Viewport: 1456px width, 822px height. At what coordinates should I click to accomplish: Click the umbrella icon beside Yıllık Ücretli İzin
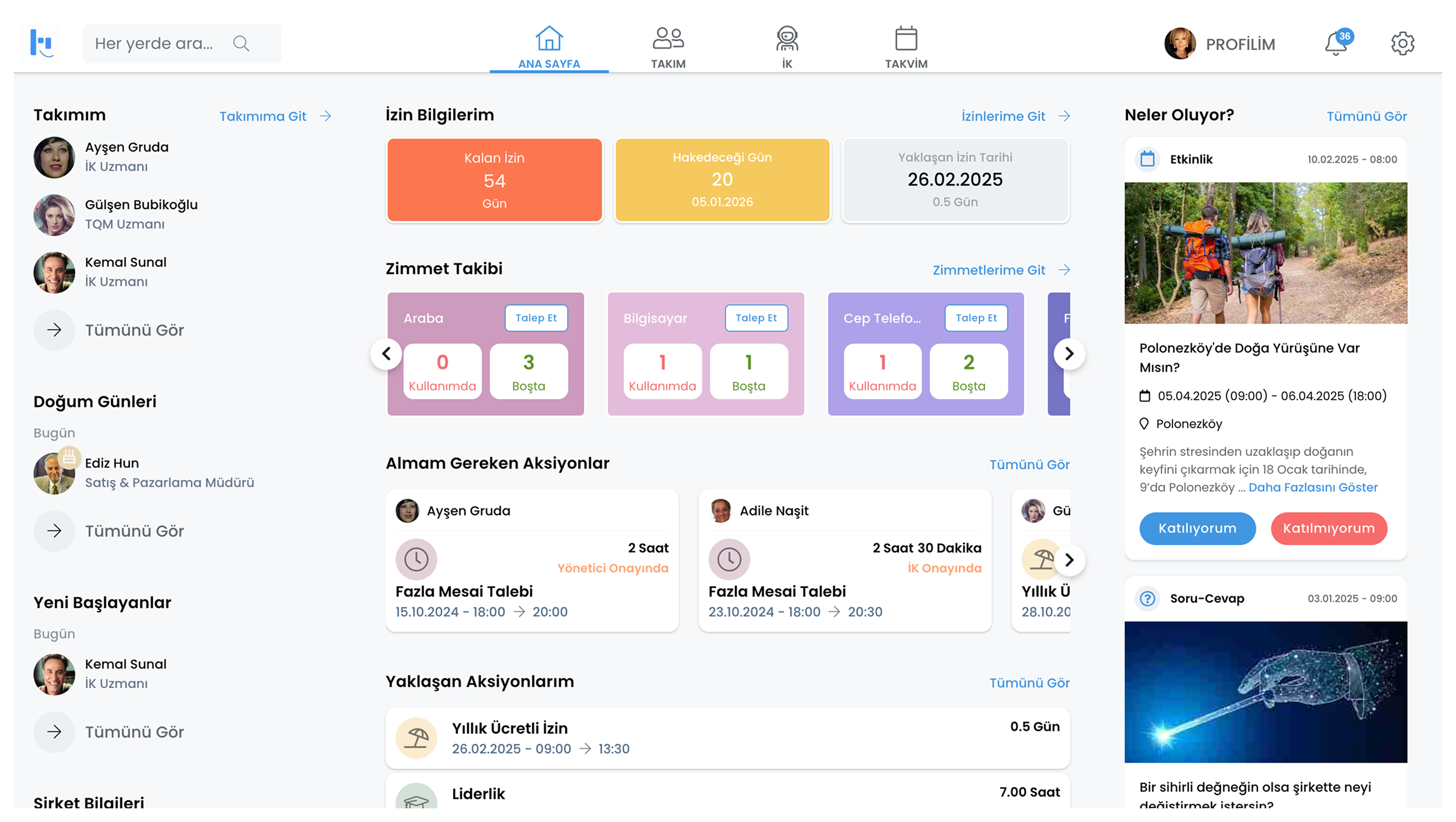click(416, 738)
